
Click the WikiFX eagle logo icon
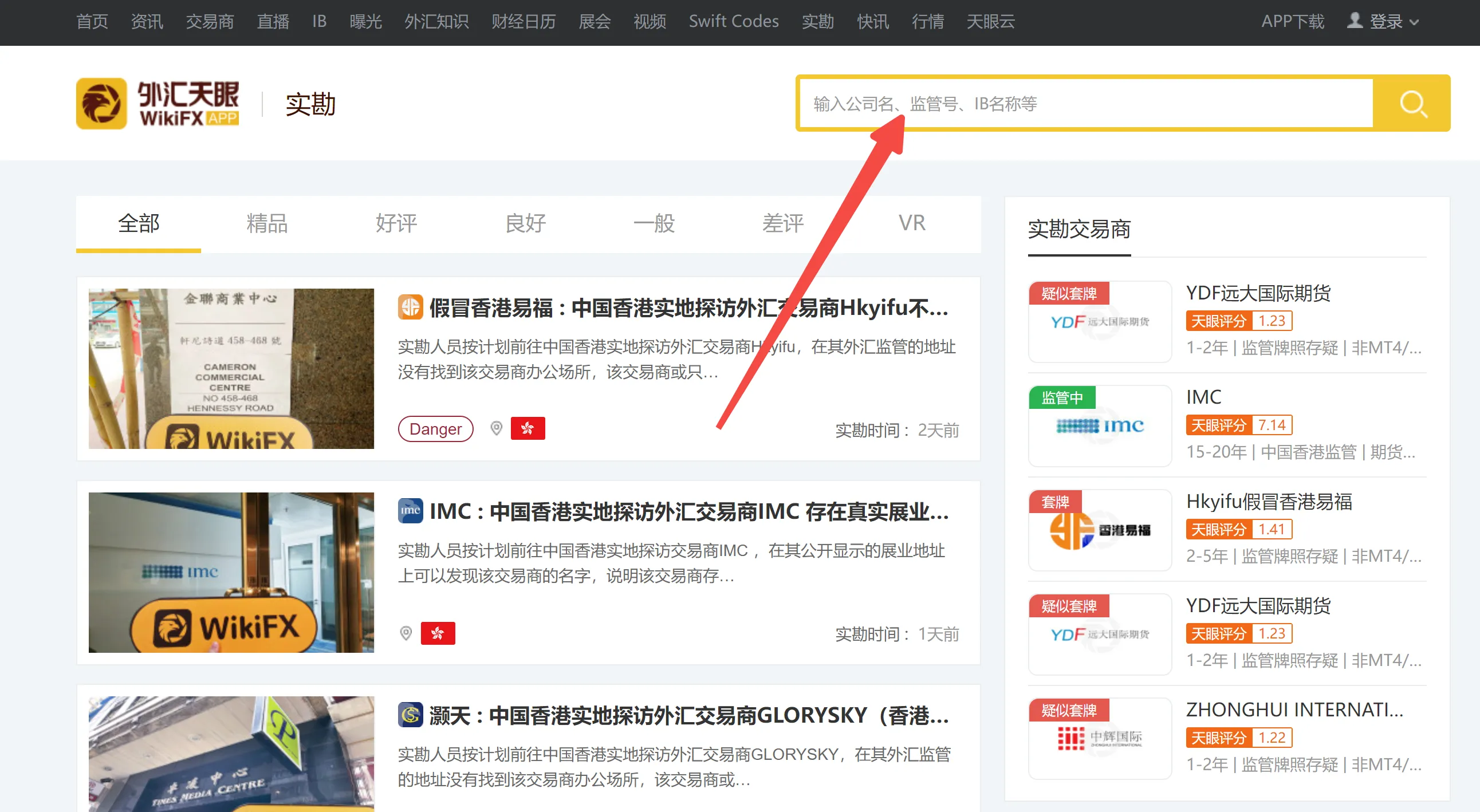pyautogui.click(x=101, y=104)
